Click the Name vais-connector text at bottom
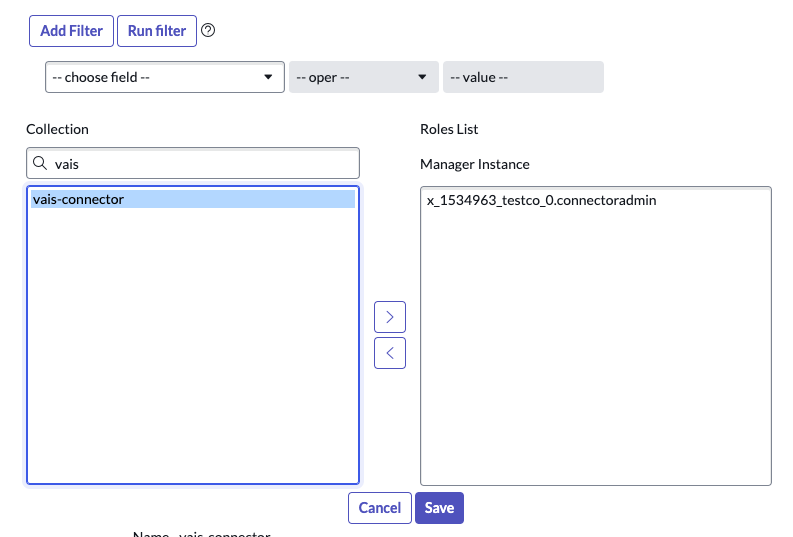Image resolution: width=793 pixels, height=537 pixels. click(x=201, y=534)
